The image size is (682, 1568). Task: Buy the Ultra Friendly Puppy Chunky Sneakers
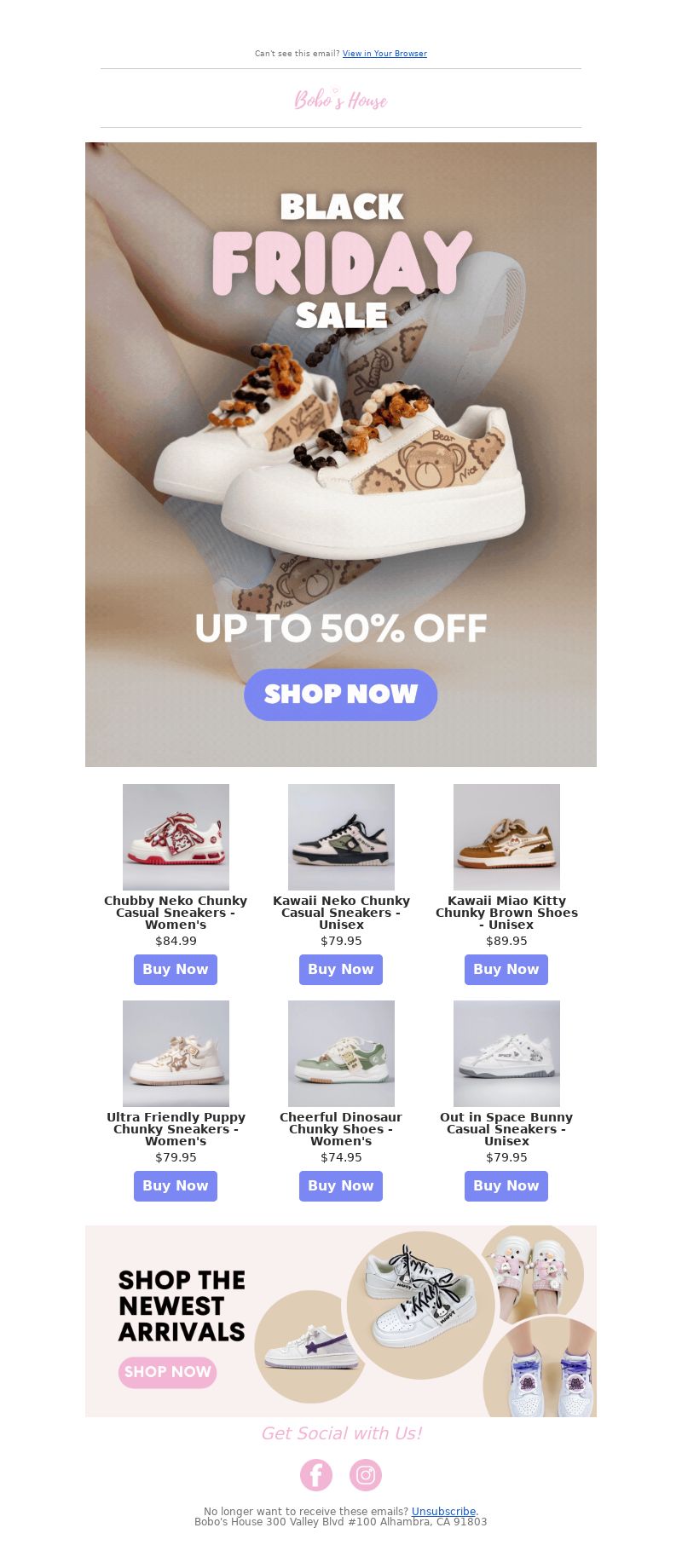click(176, 1186)
